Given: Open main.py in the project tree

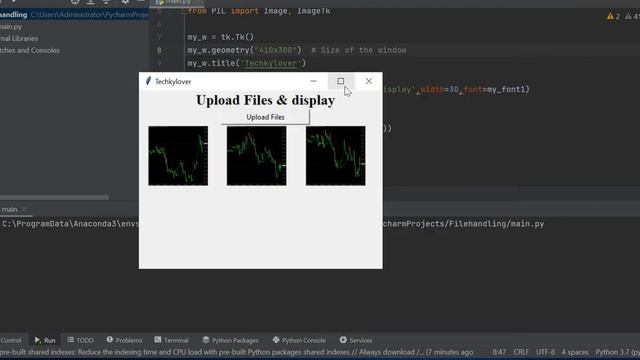Looking at the screenshot, I should (11, 27).
